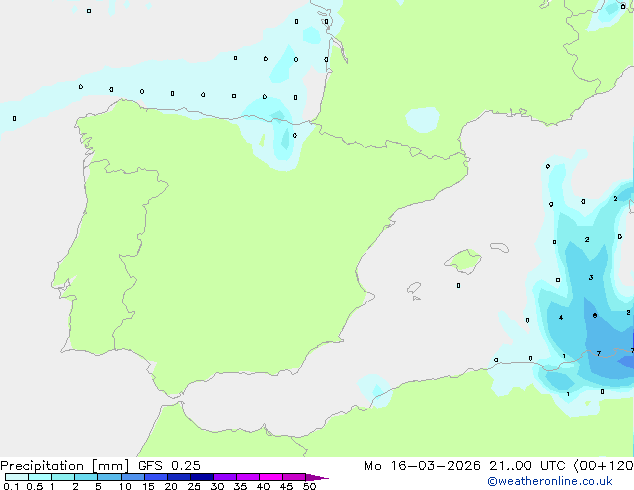The image size is (634, 490).
Task: Click legend scale label "0.5"
Action: 35,486
